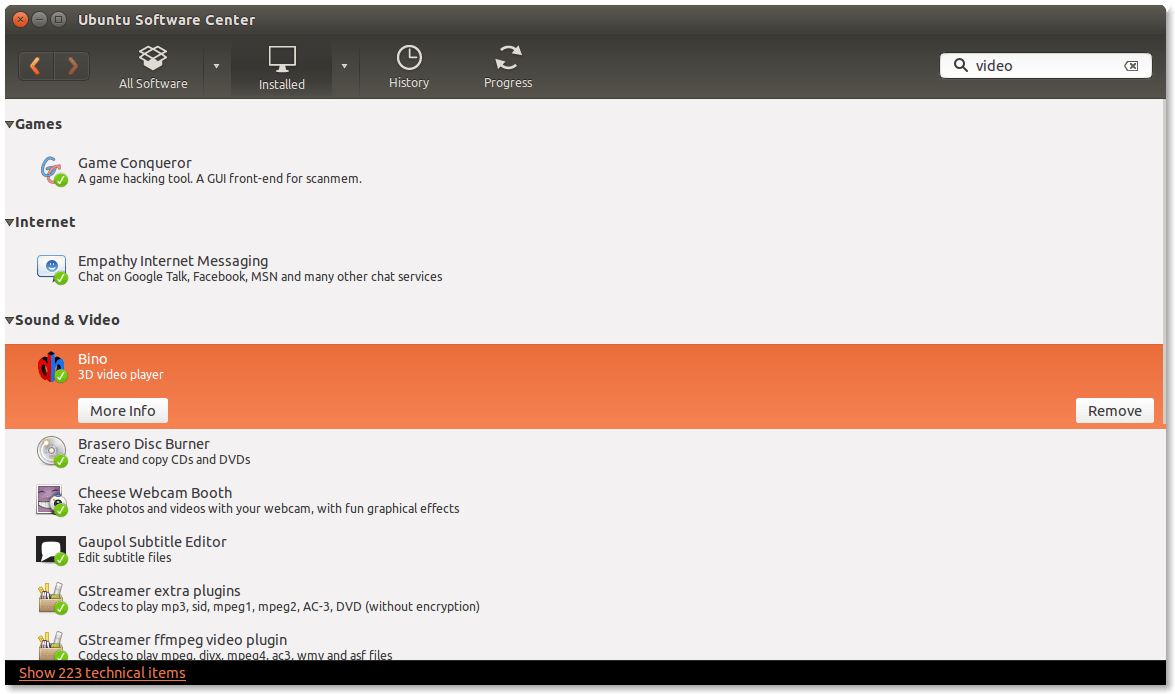This screenshot has width=1175, height=694.
Task: Select the Cheese Webcam Booth icon
Action: click(52, 501)
